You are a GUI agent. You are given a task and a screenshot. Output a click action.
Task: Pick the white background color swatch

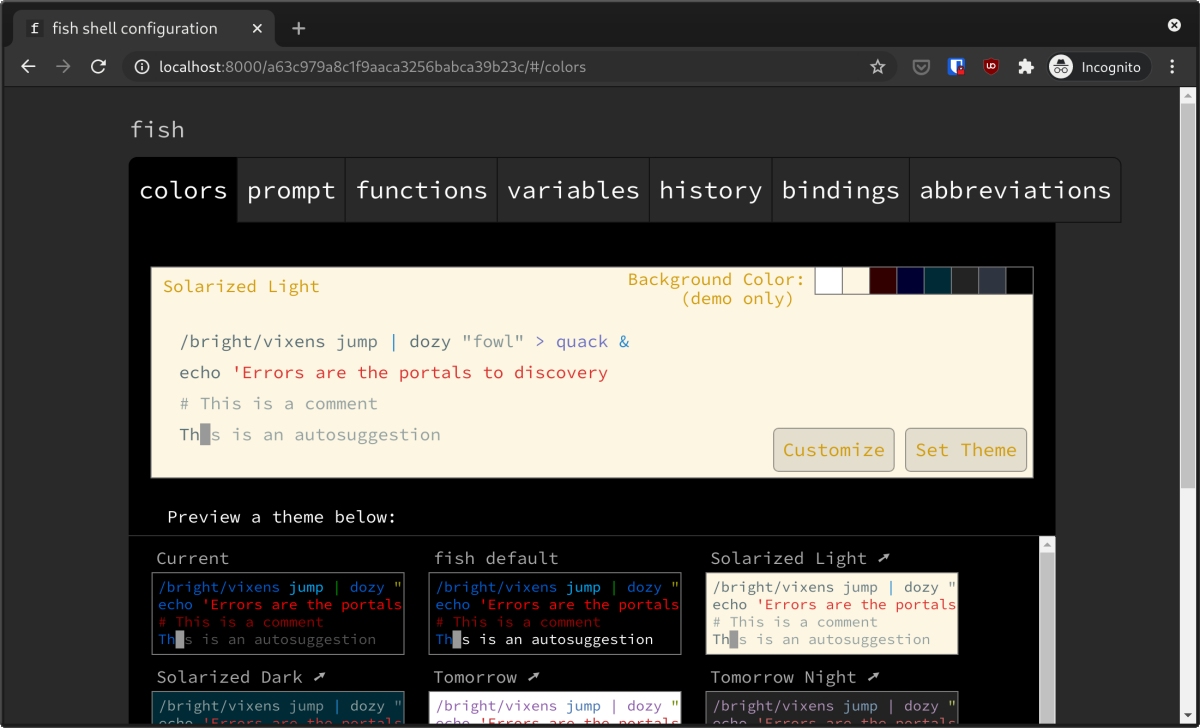(828, 281)
